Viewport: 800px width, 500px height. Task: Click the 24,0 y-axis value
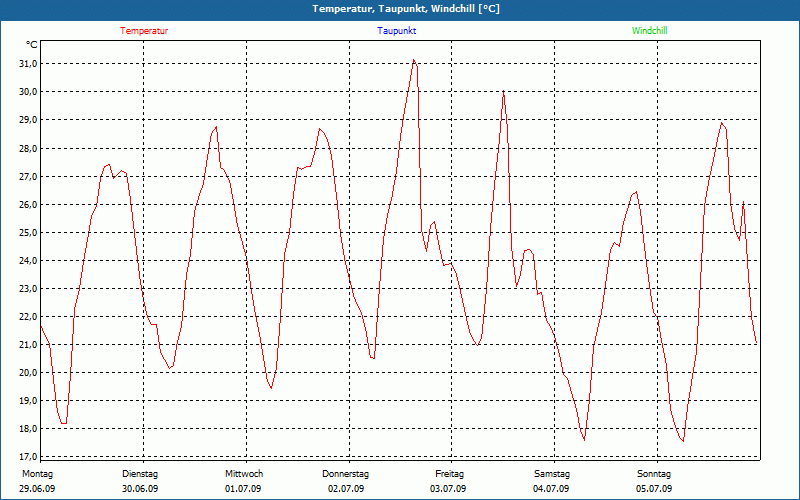pos(27,261)
